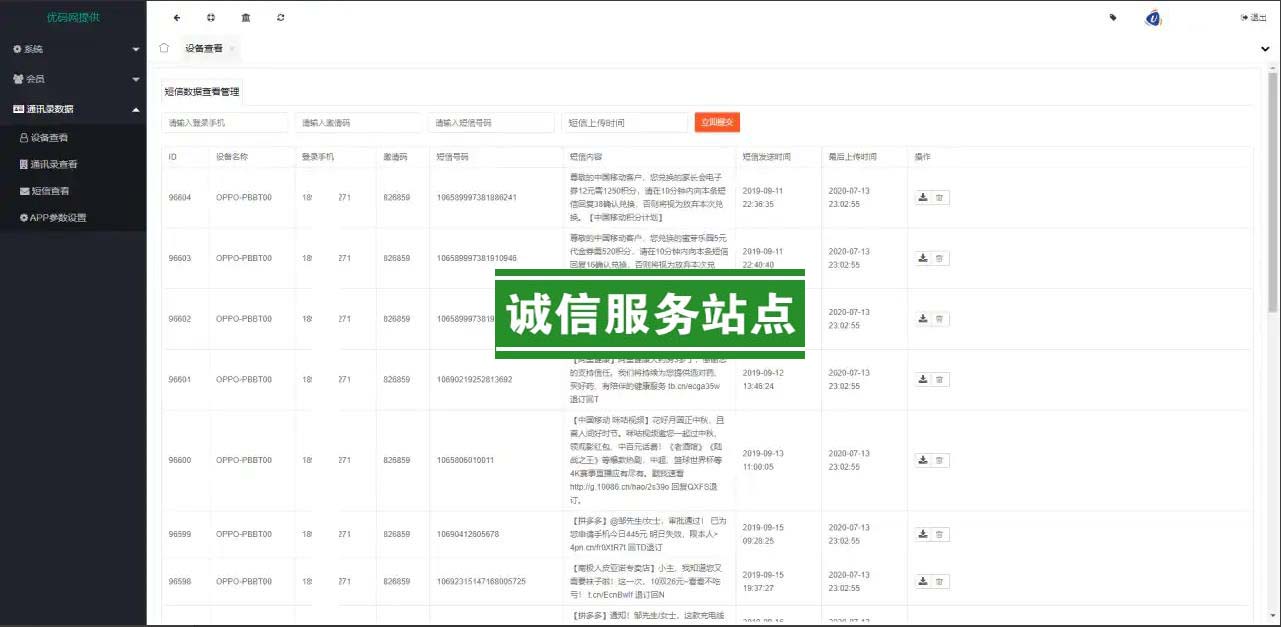Click the crosshair icon in top toolbar

211,17
